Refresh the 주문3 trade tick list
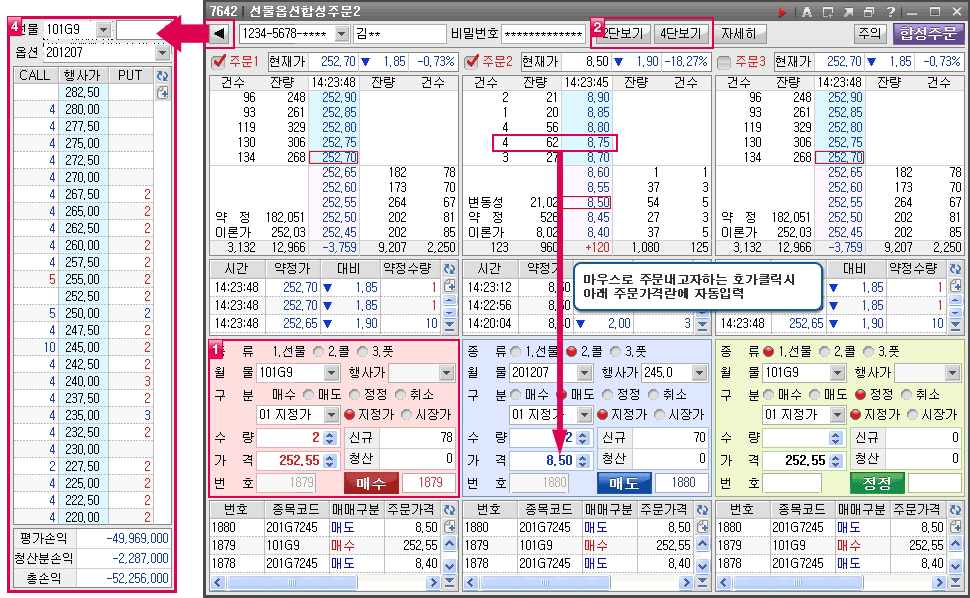 pyautogui.click(x=956, y=269)
